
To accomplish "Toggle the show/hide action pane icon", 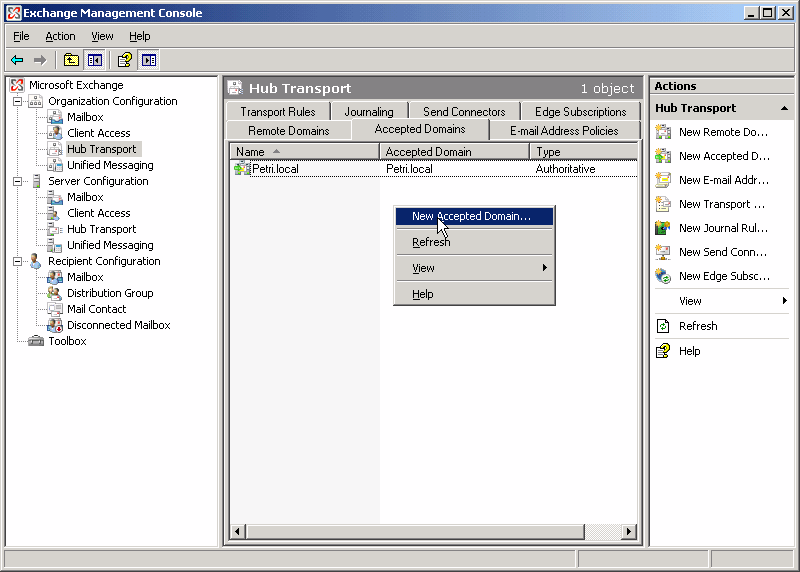I will pos(148,60).
